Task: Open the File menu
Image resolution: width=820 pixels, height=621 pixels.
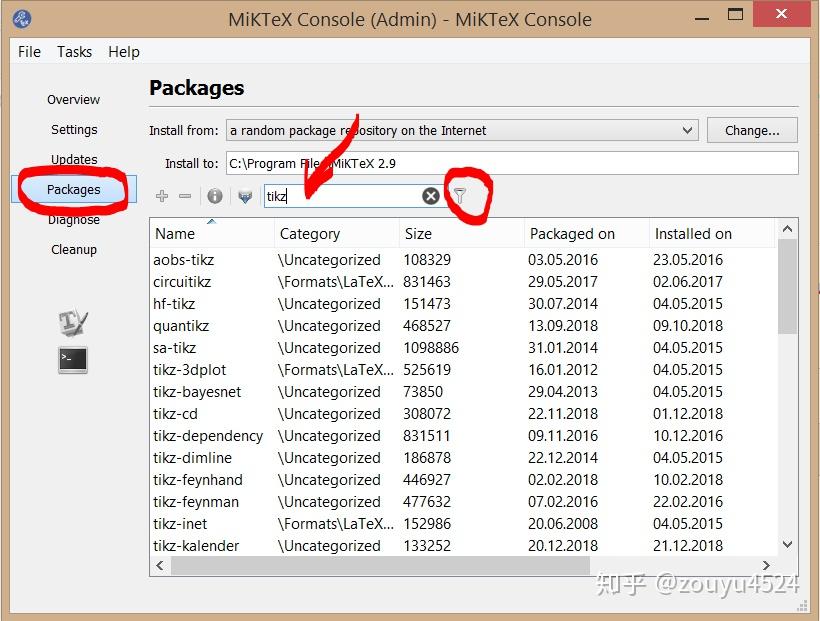Action: [x=29, y=52]
